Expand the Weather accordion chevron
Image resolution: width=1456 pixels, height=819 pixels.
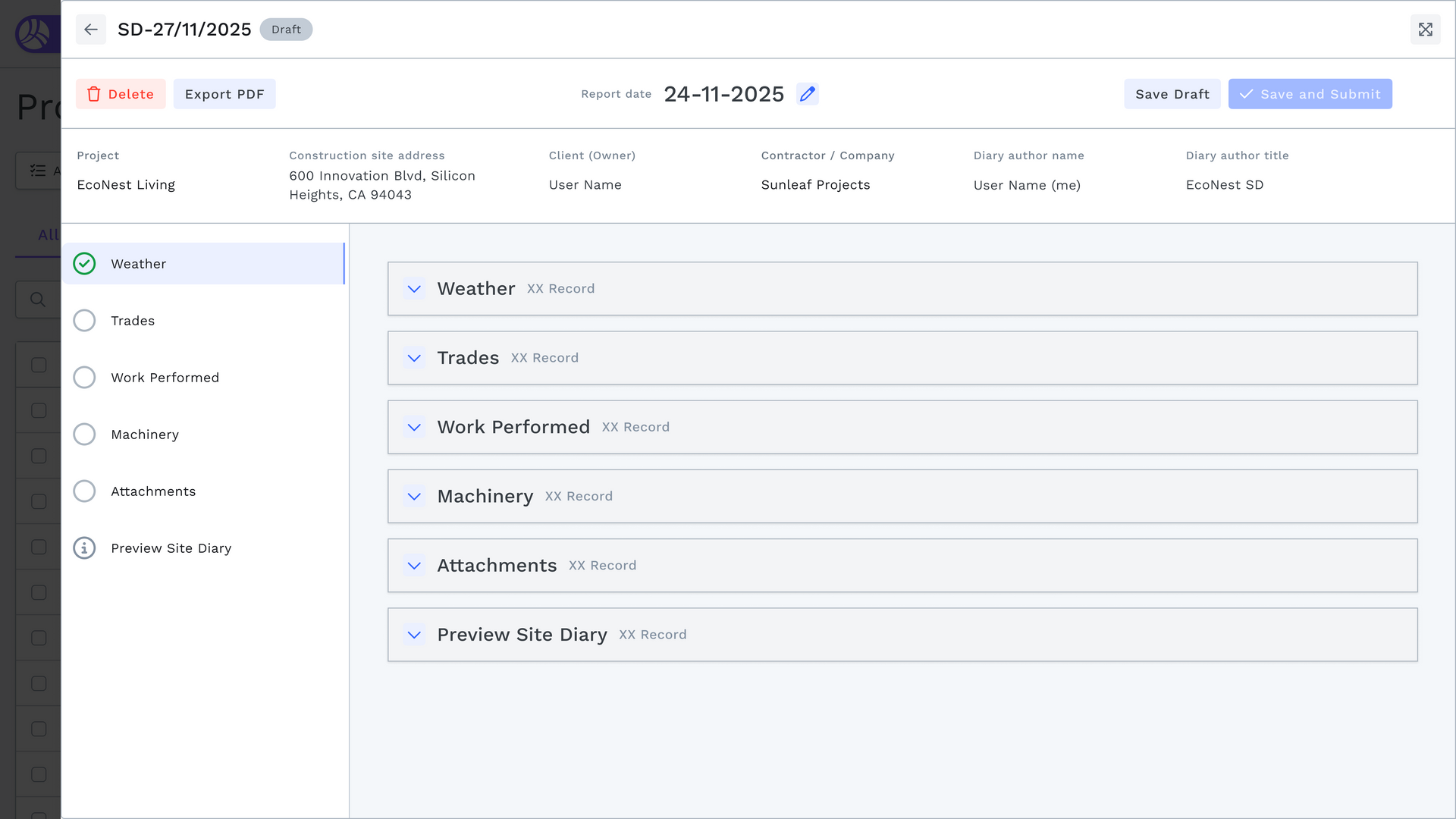click(x=414, y=289)
